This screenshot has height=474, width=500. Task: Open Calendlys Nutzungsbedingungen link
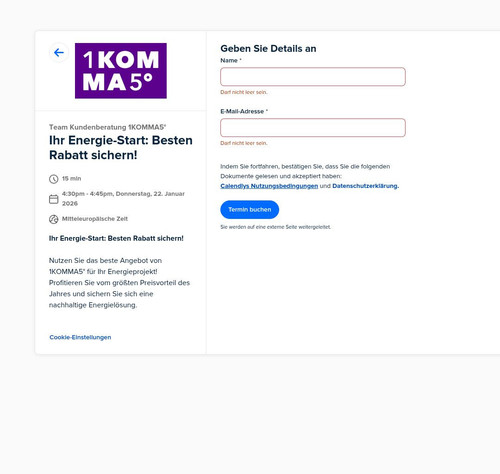[x=269, y=186]
